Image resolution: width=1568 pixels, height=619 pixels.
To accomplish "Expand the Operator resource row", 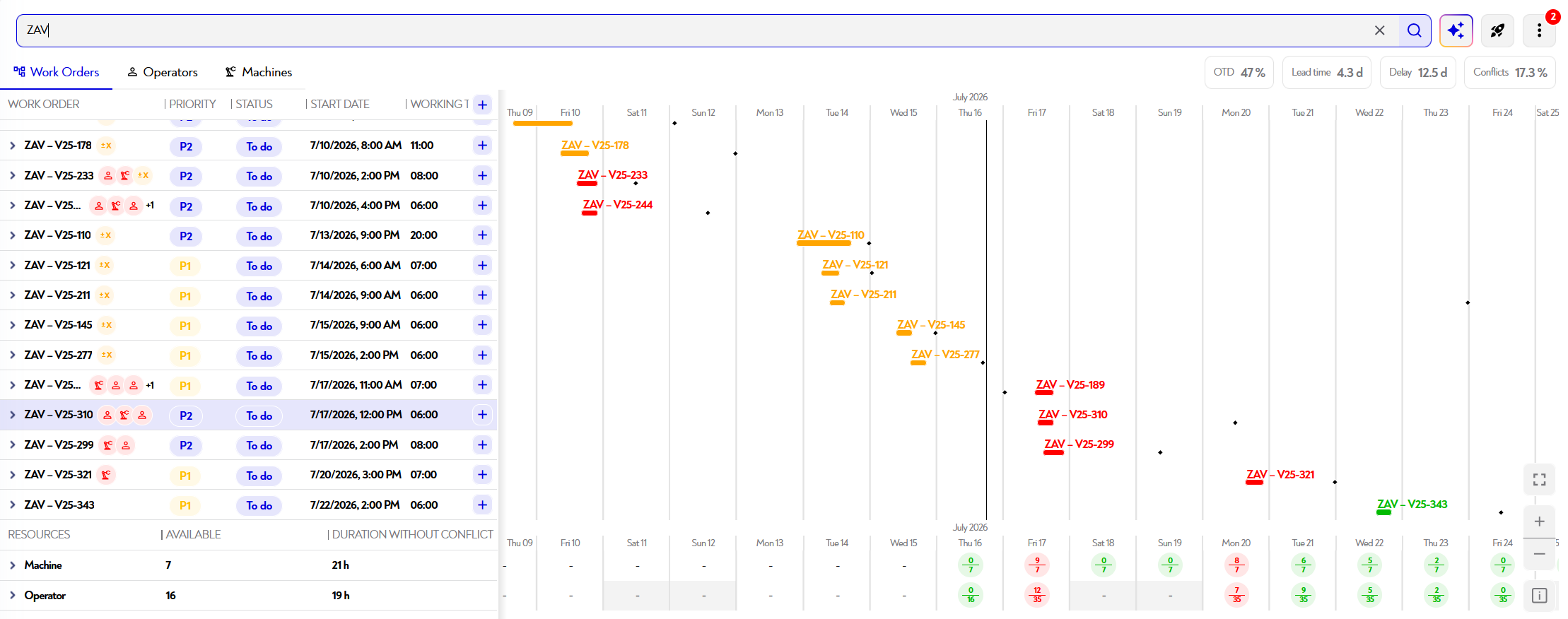I will 13,596.
